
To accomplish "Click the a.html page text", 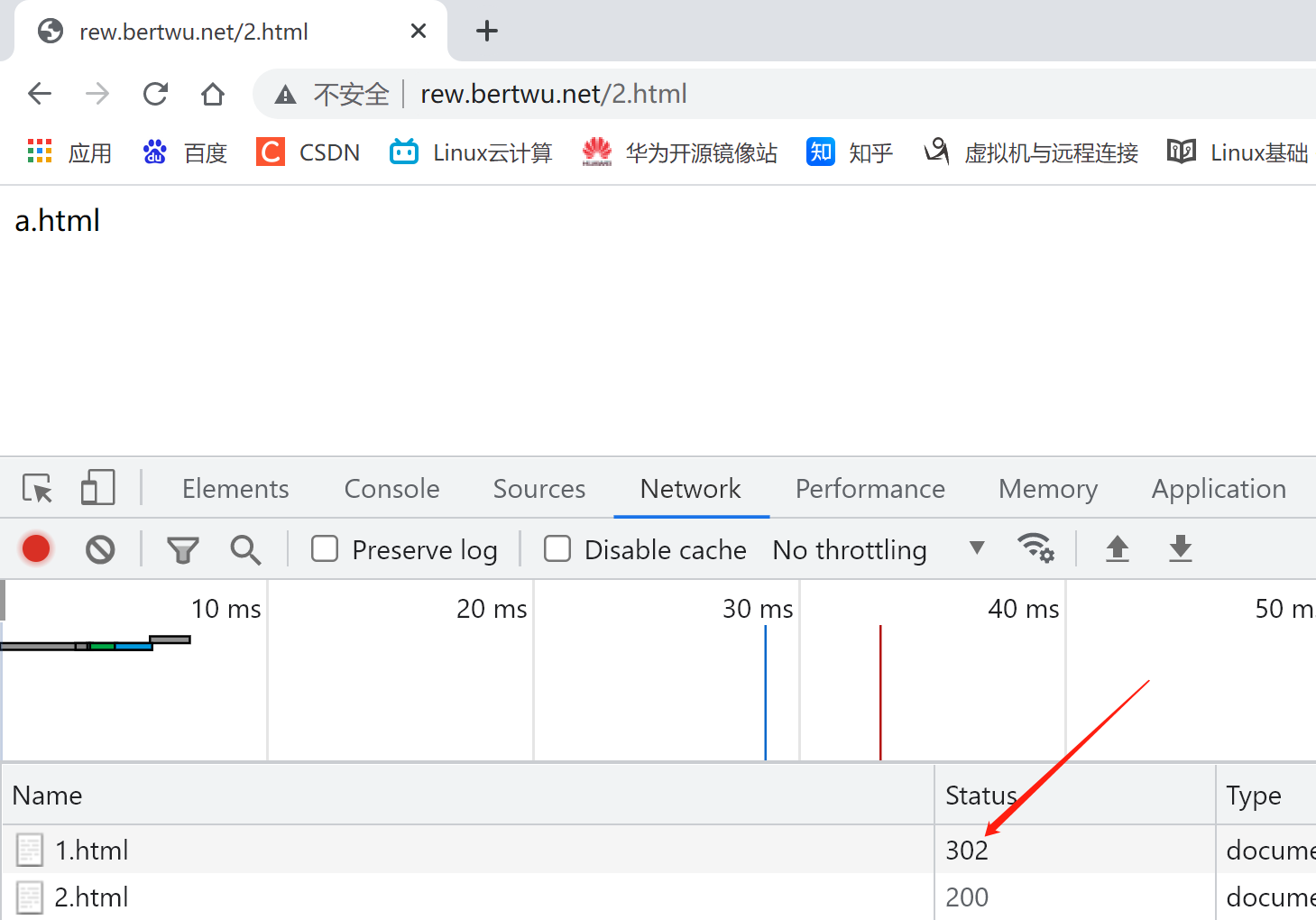I will click(58, 220).
